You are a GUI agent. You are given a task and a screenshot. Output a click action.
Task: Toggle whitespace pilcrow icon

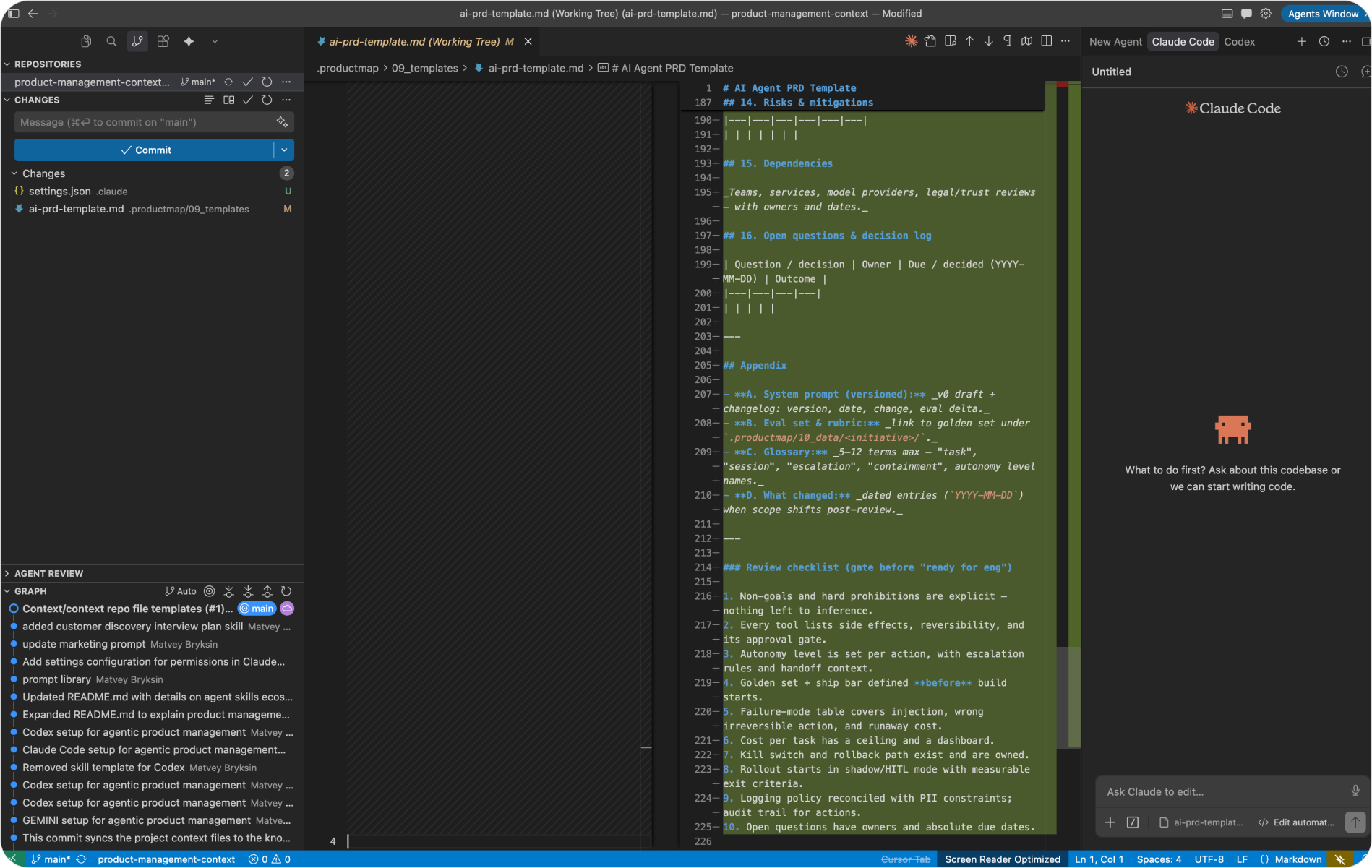coord(1008,41)
